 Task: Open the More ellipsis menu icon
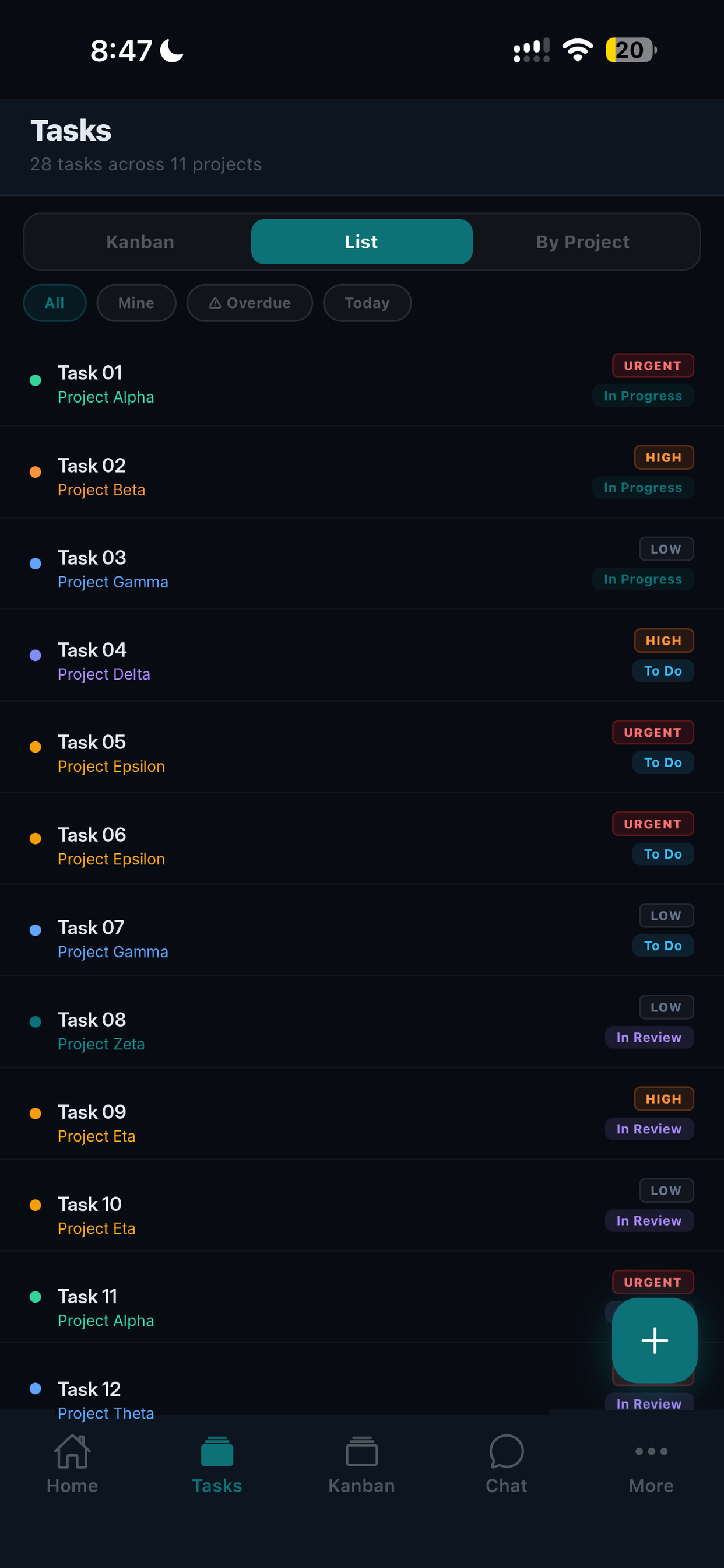coord(651,1451)
